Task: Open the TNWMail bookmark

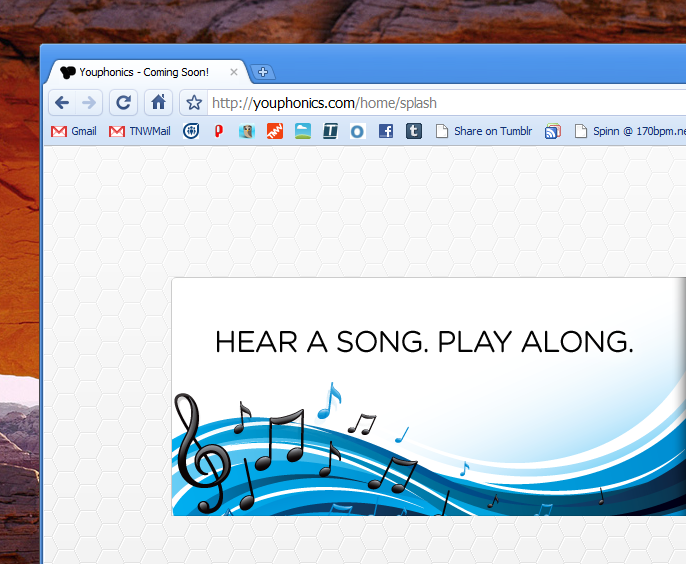Action: pyautogui.click(x=140, y=131)
